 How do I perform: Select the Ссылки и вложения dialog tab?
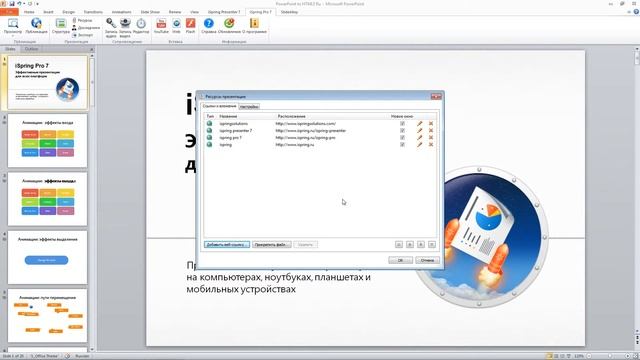tap(220, 106)
